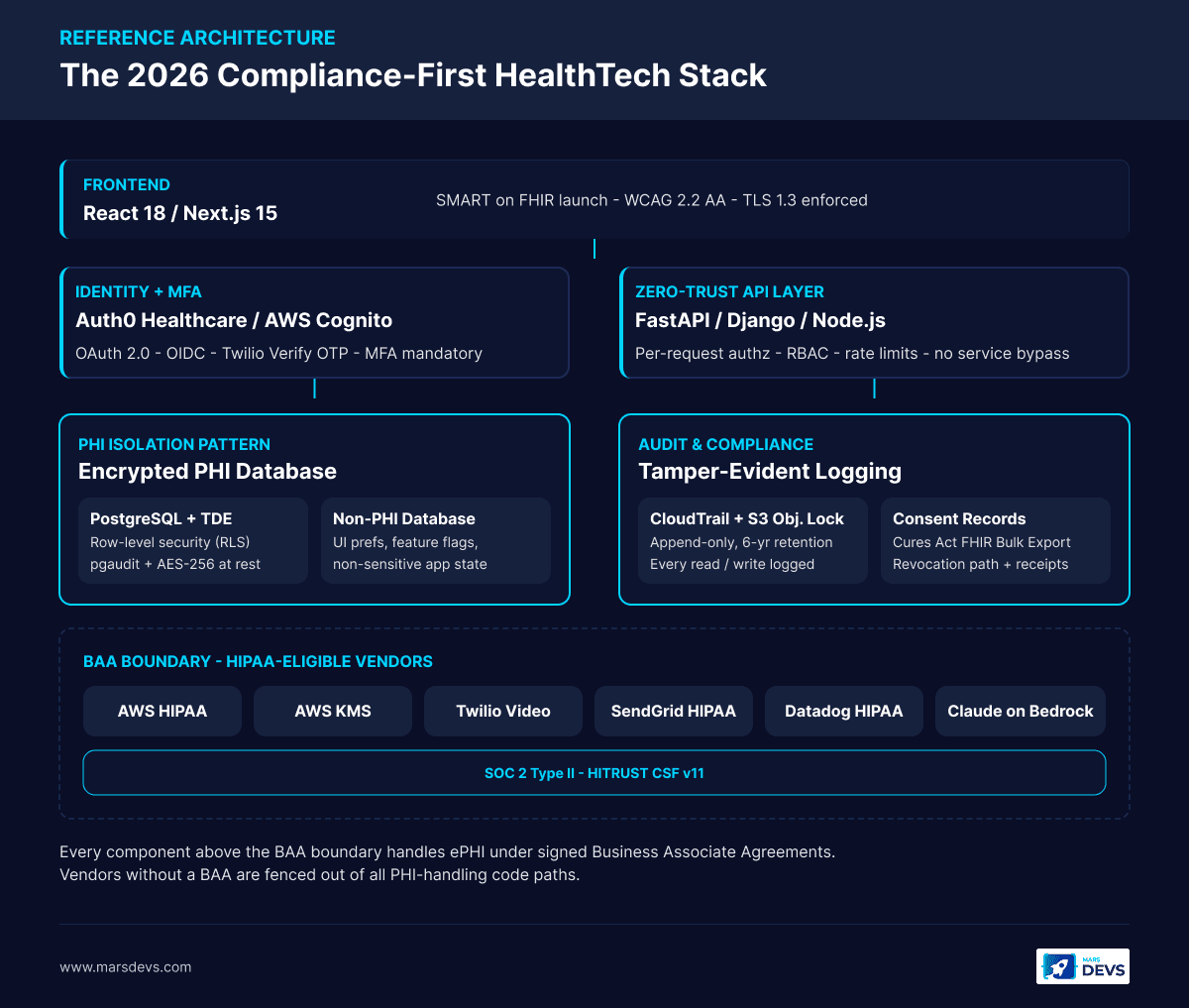Click the 'SMART on FHIR launch' line

coord(652,200)
